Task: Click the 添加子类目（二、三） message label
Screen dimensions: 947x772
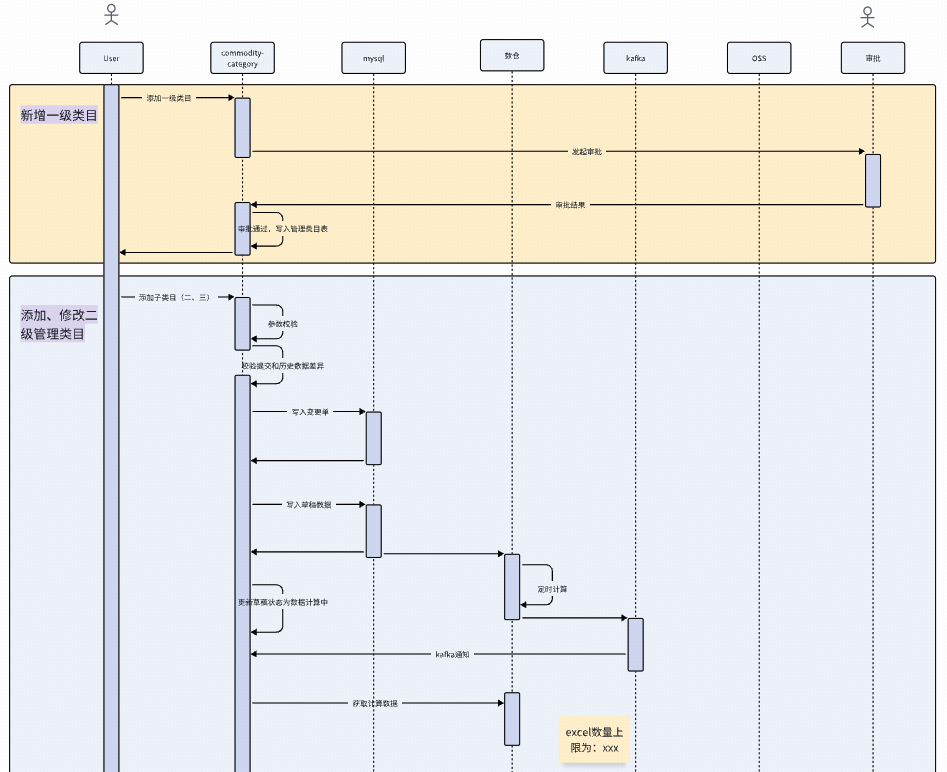Action: click(175, 297)
